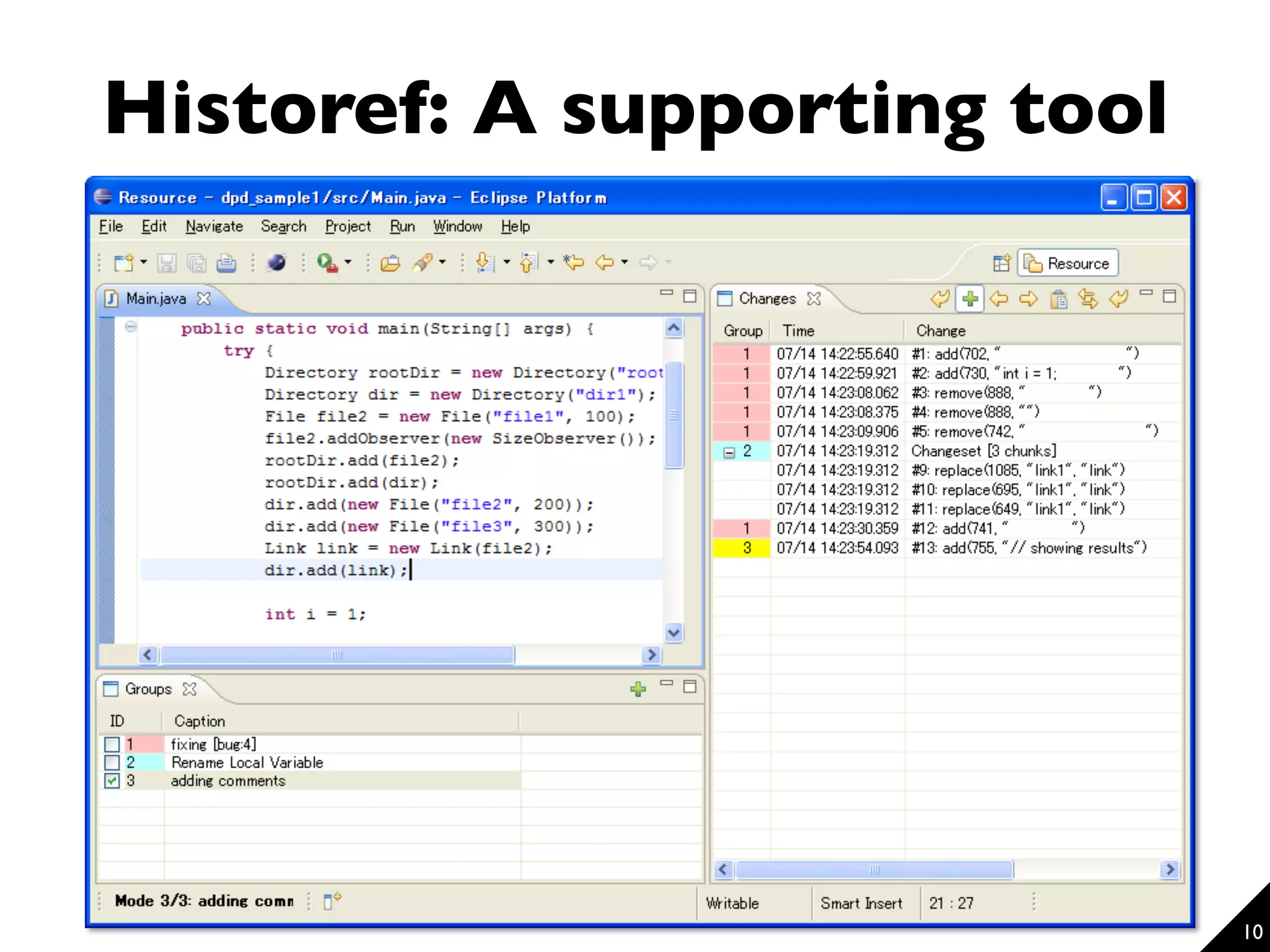Viewport: 1270px width, 952px height.
Task: Click the Print toolbar icon
Action: pos(226,263)
